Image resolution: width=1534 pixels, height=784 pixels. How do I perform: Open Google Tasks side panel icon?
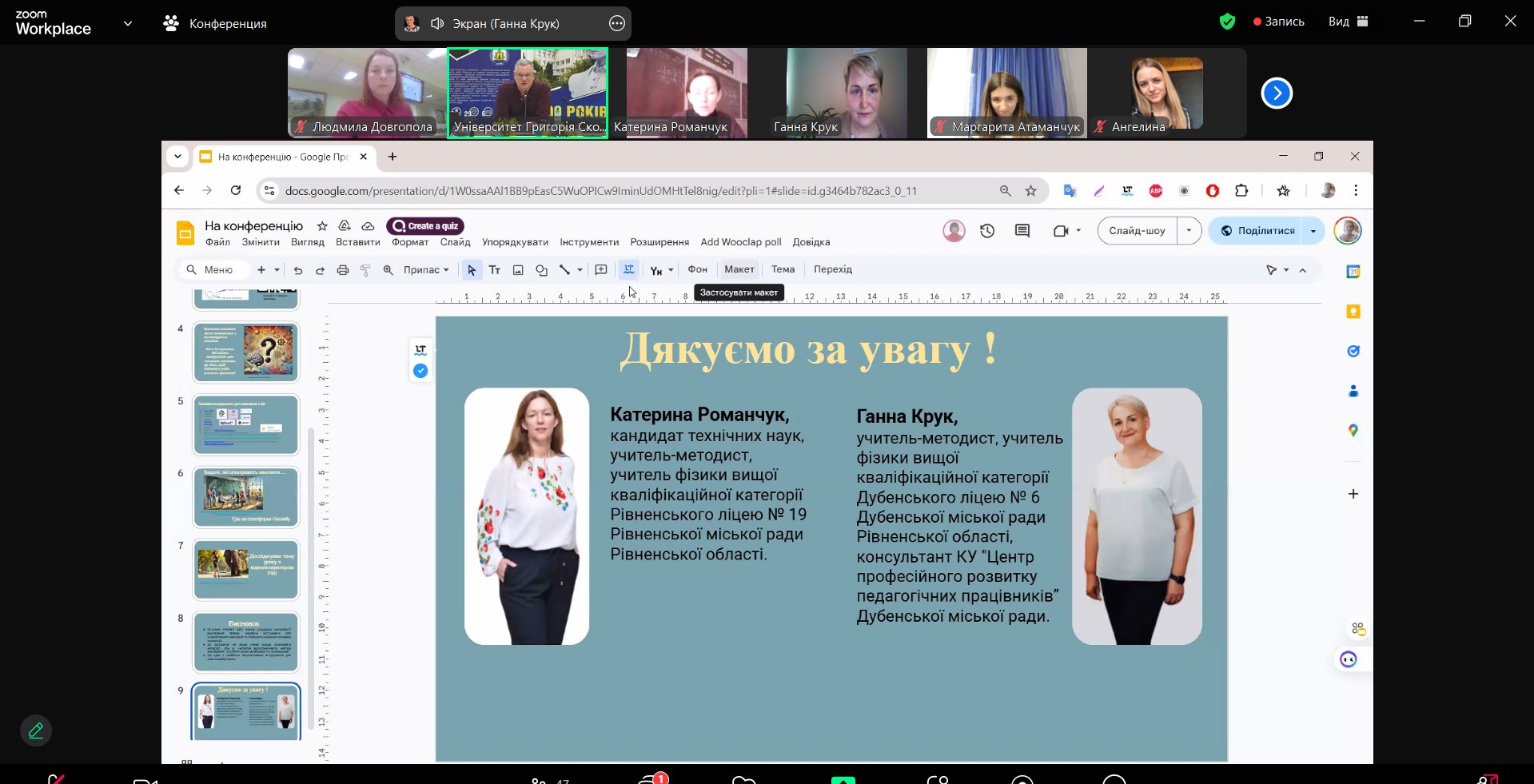coord(1353,351)
